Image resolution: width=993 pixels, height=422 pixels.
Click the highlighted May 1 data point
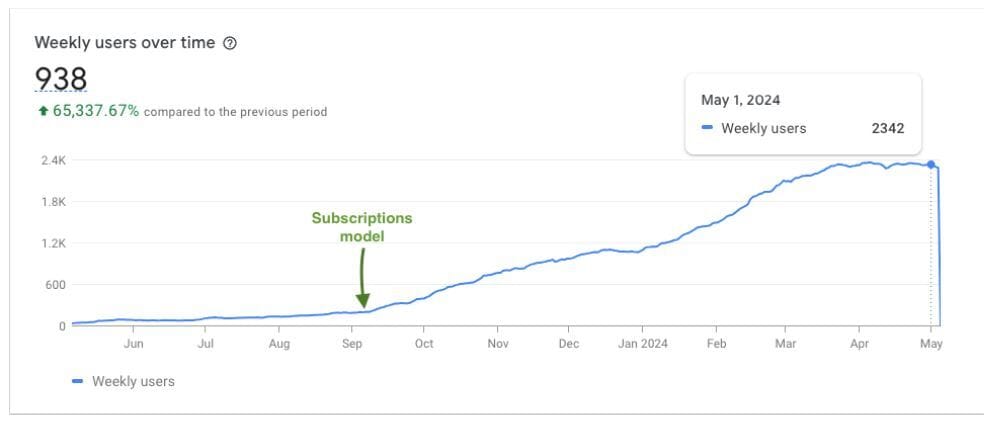click(931, 165)
